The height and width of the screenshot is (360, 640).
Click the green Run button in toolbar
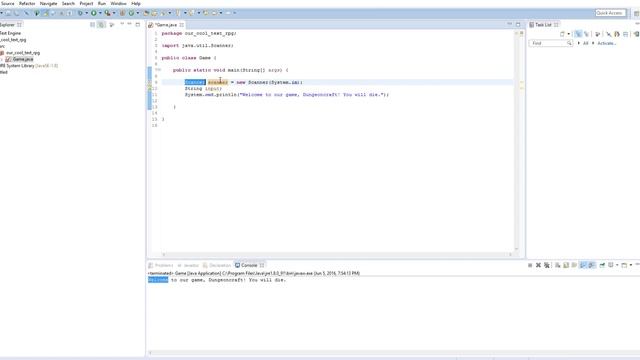(x=94, y=13)
